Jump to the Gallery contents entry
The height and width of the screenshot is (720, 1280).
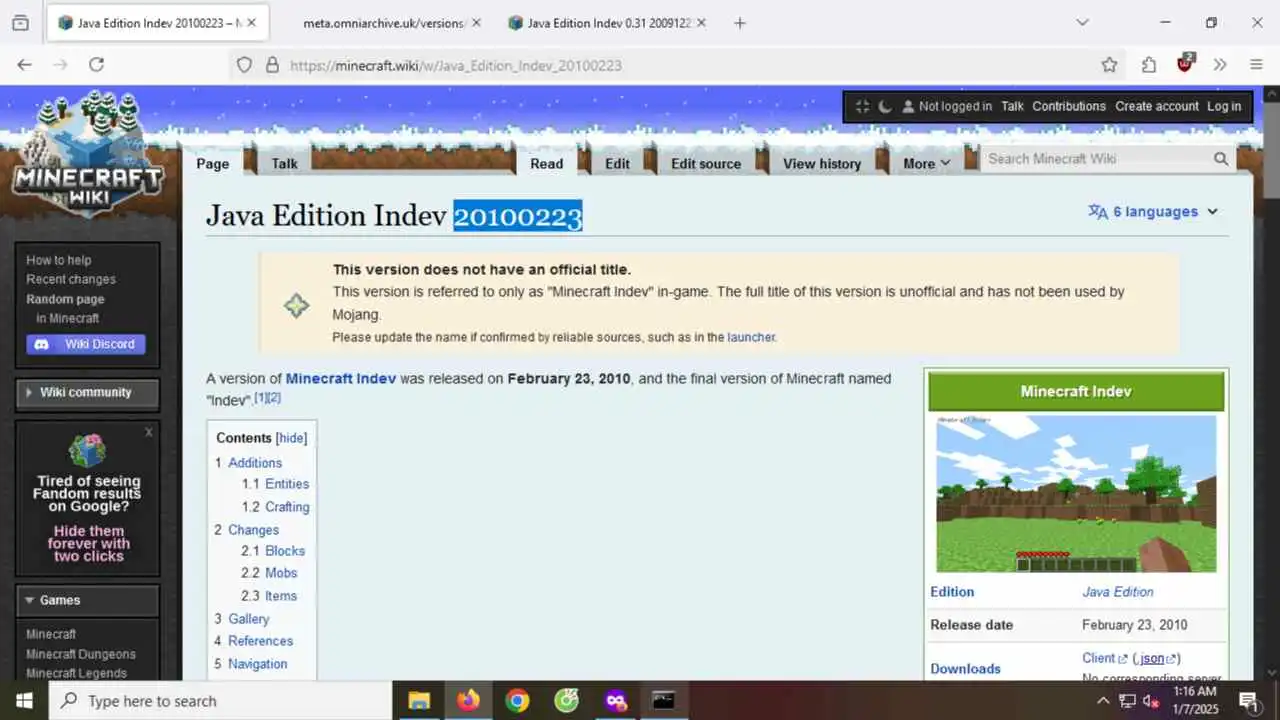click(249, 619)
